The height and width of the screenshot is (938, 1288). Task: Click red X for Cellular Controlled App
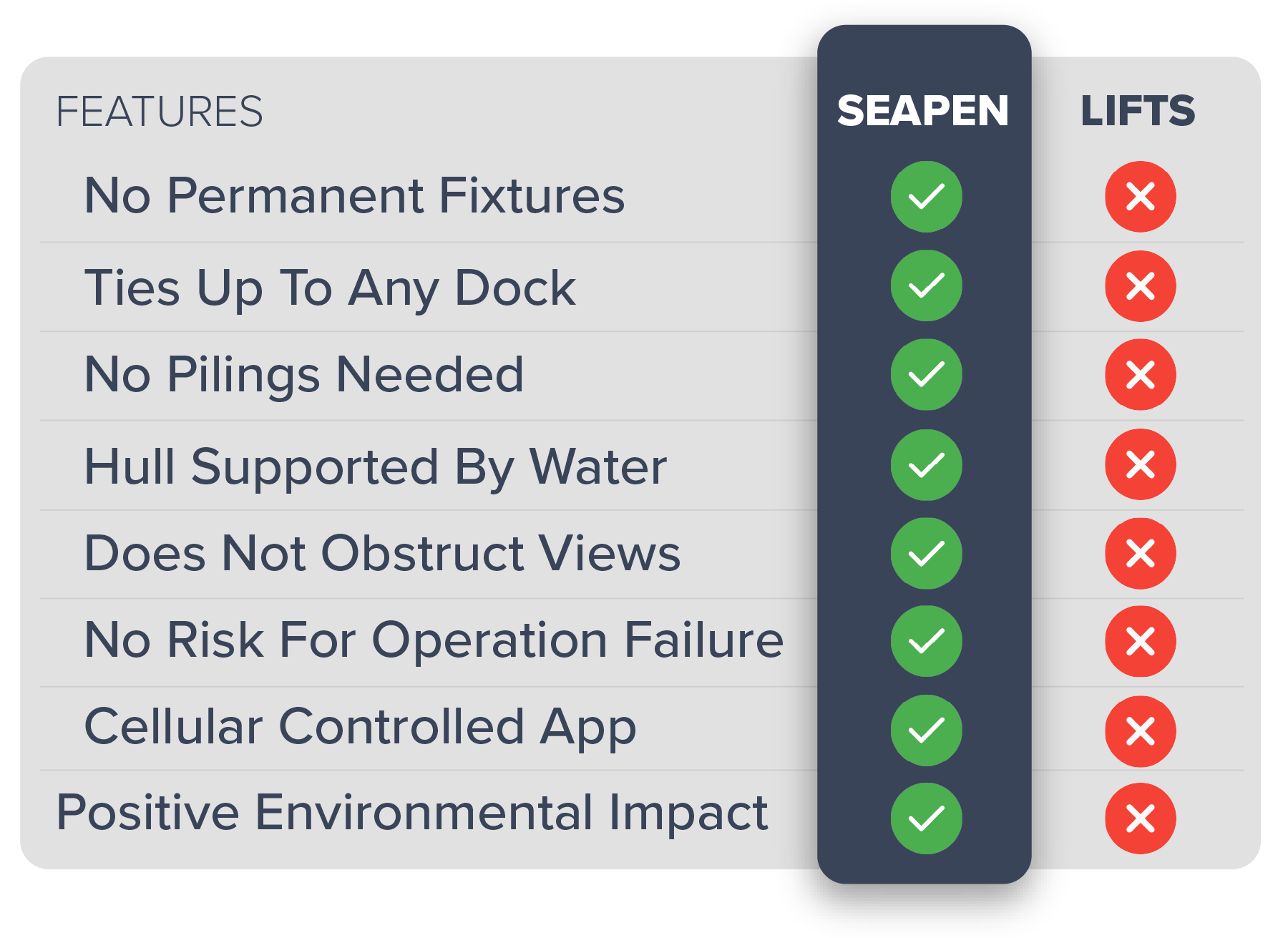tap(1140, 731)
